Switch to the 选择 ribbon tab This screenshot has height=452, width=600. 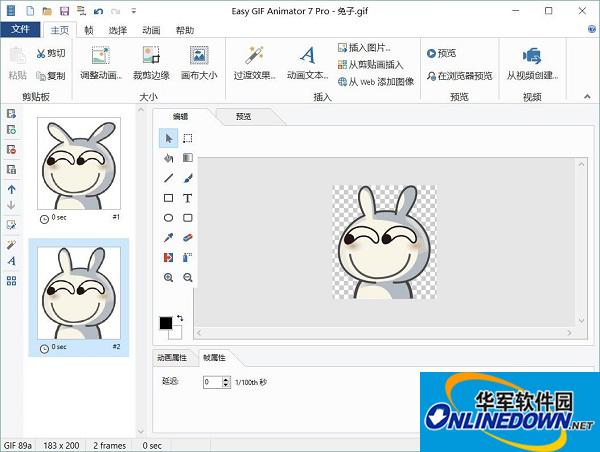[x=118, y=30]
